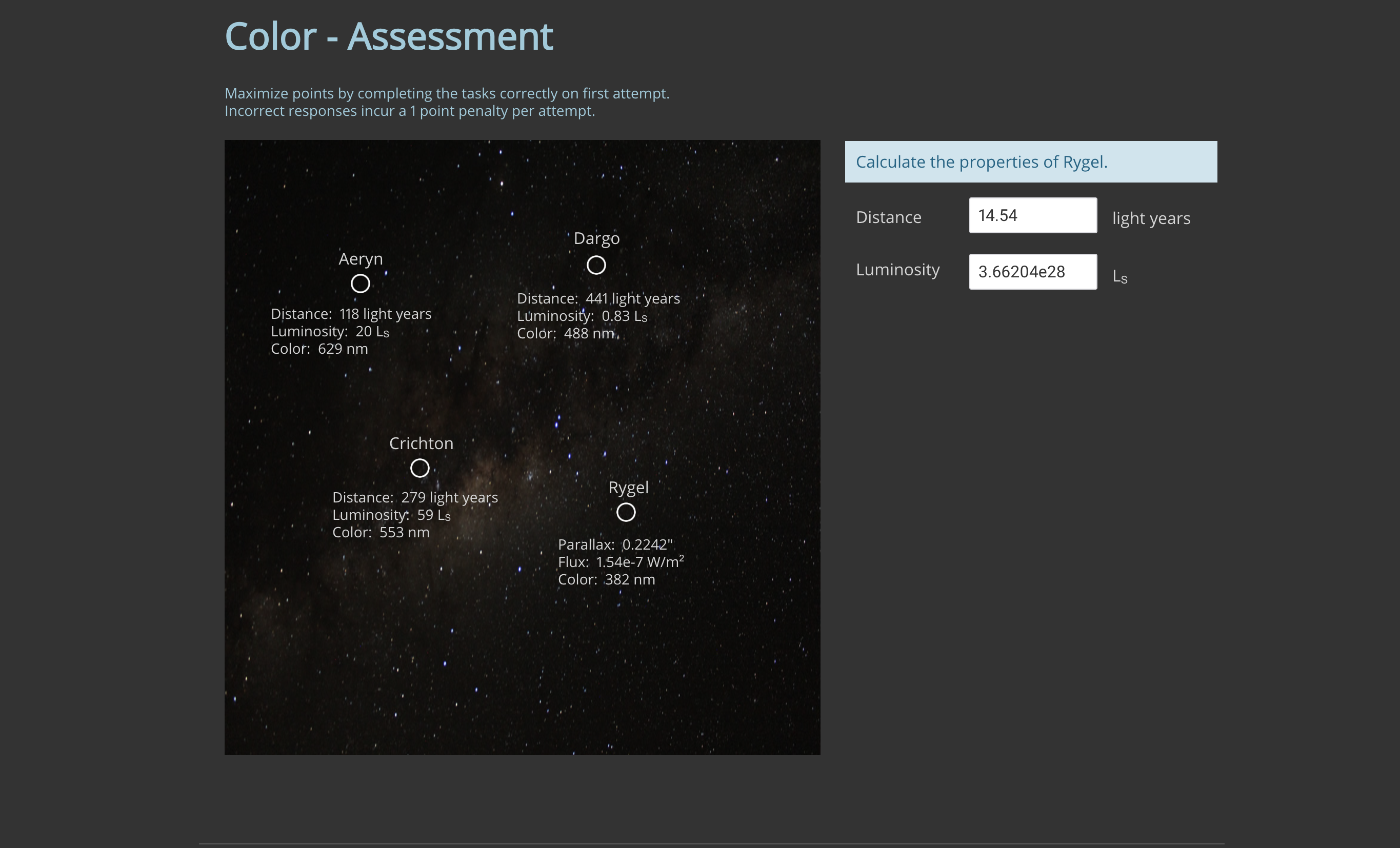Click the Distance input field
Image resolution: width=1400 pixels, height=848 pixels.
coord(1032,215)
